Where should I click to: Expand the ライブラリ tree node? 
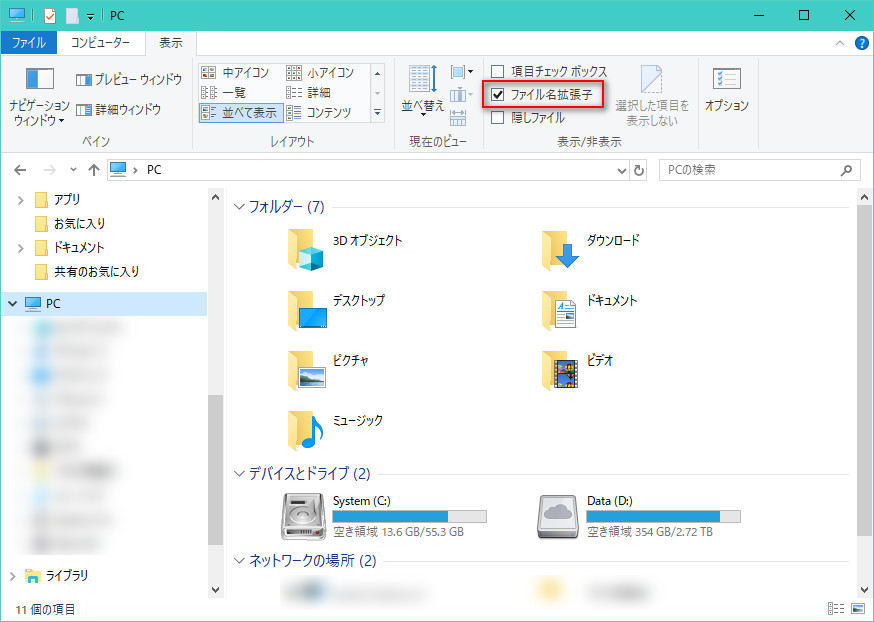13,576
